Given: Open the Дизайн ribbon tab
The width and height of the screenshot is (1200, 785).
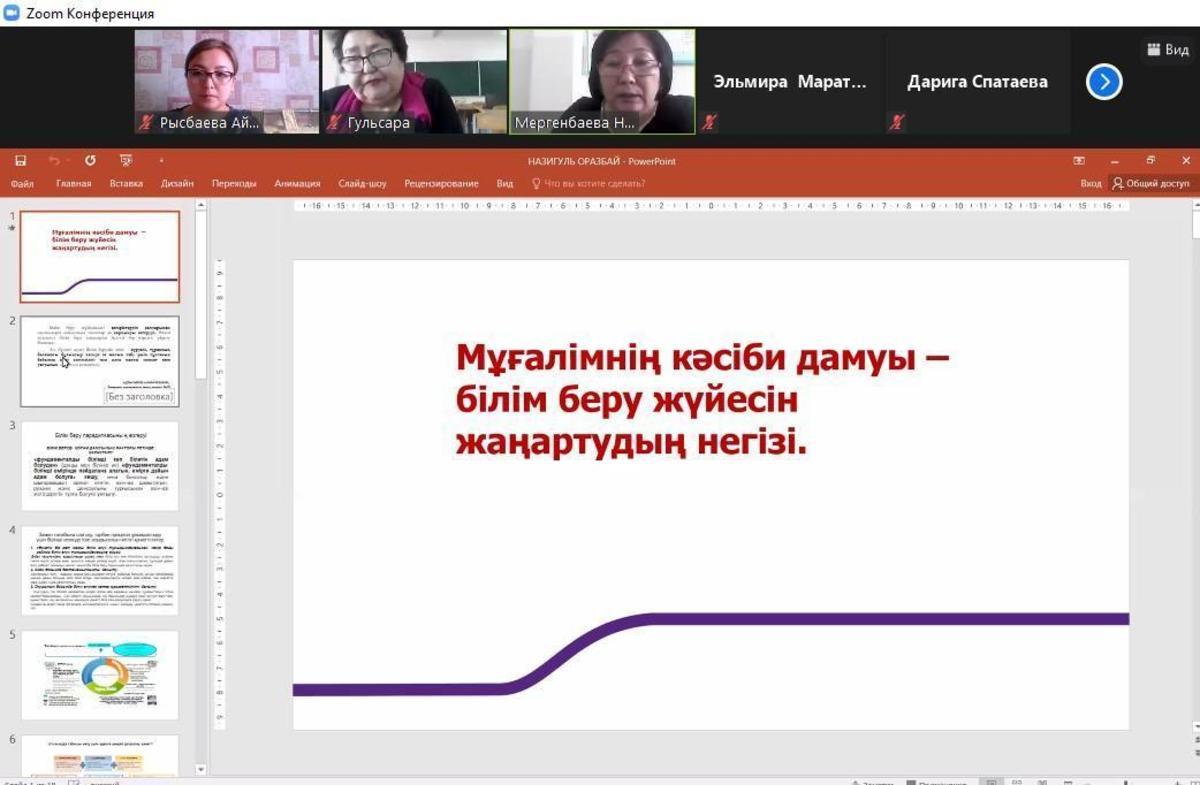Looking at the screenshot, I should point(177,184).
